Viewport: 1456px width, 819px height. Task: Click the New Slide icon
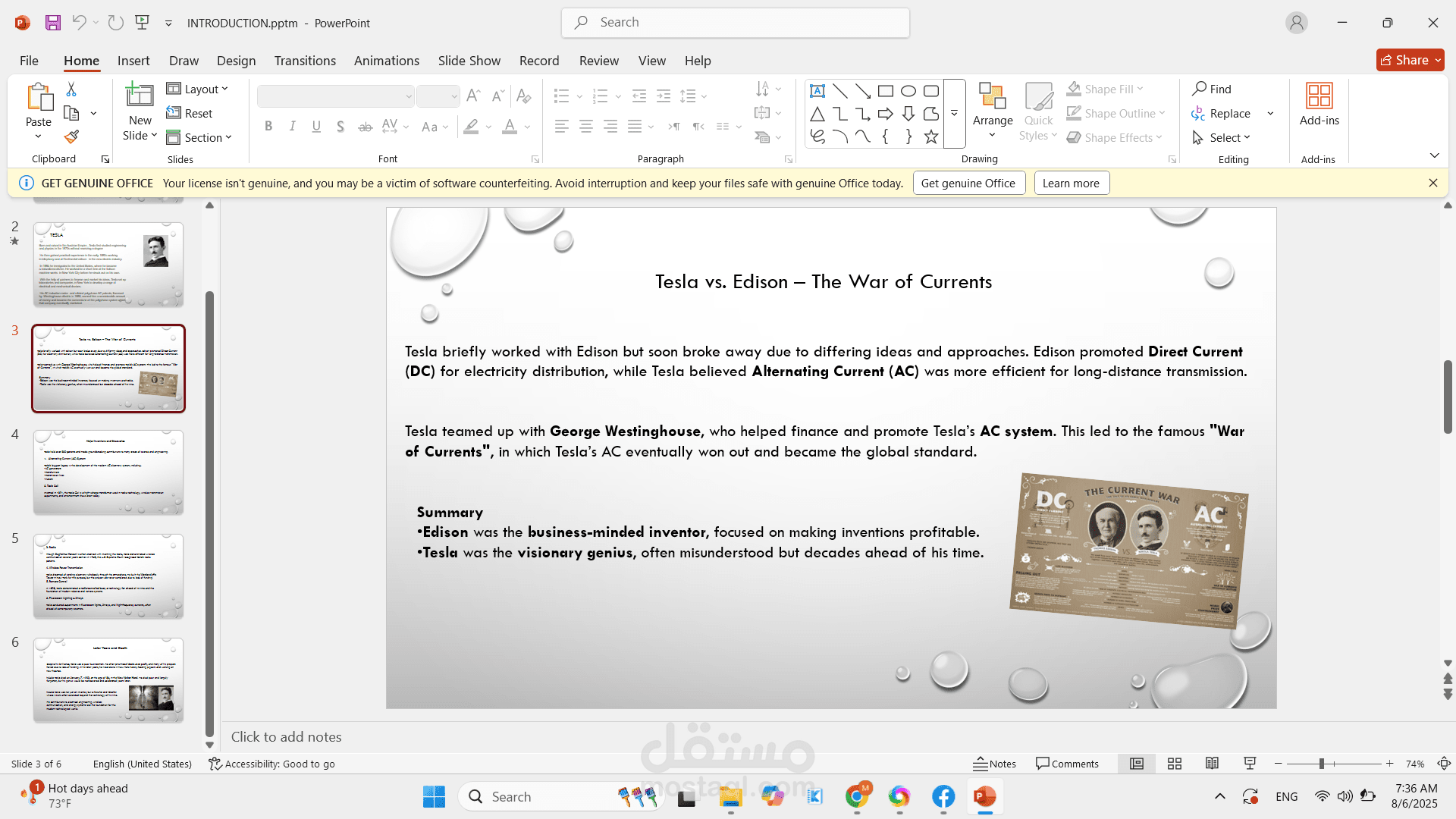click(140, 96)
